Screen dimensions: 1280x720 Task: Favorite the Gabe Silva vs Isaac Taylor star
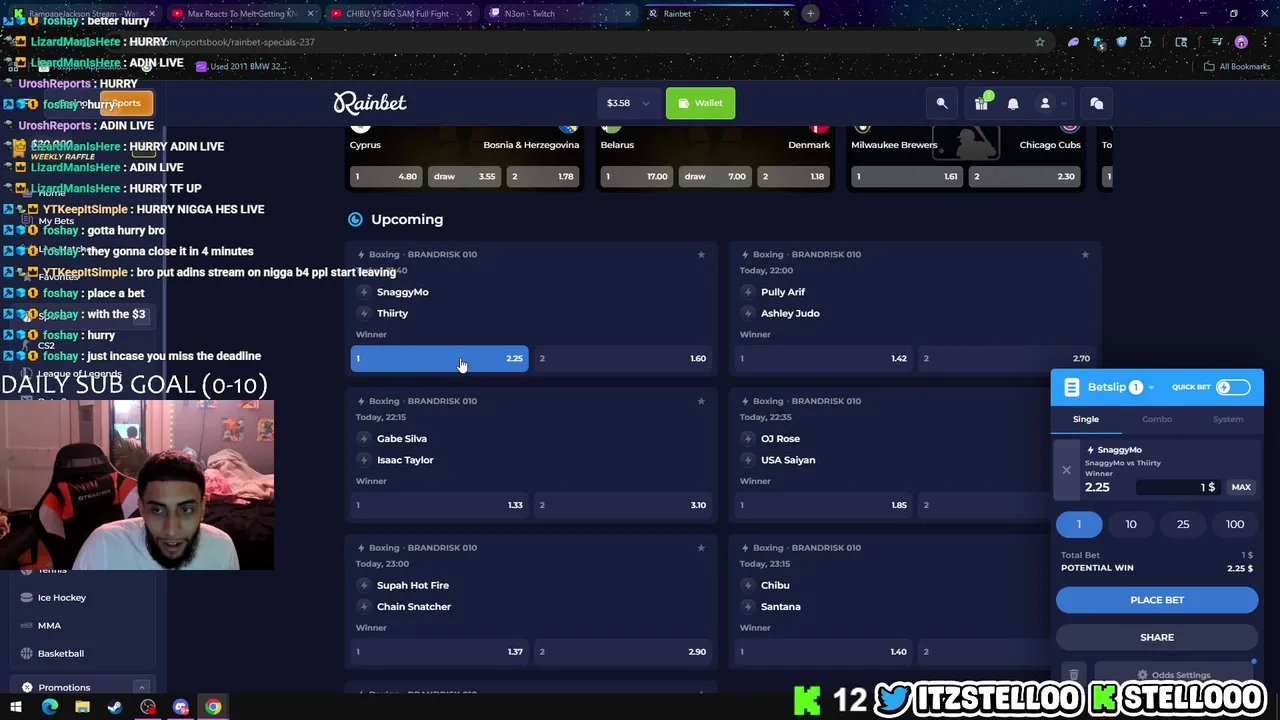tap(701, 401)
